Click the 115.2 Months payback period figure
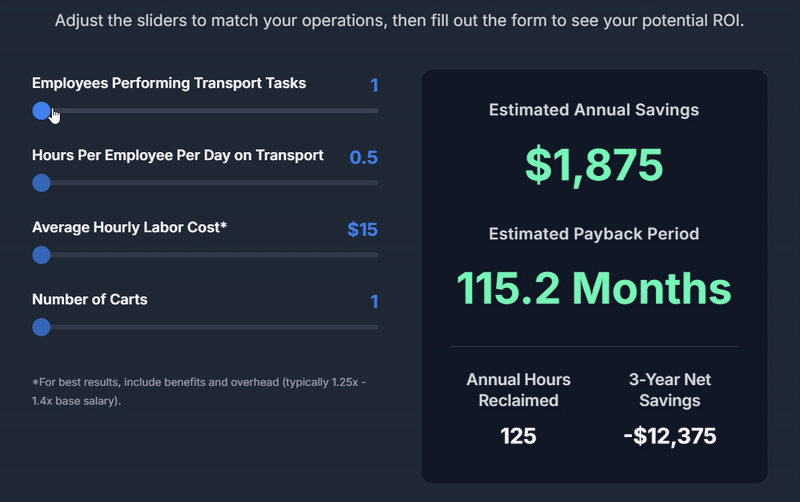Image resolution: width=800 pixels, height=502 pixels. (x=594, y=289)
